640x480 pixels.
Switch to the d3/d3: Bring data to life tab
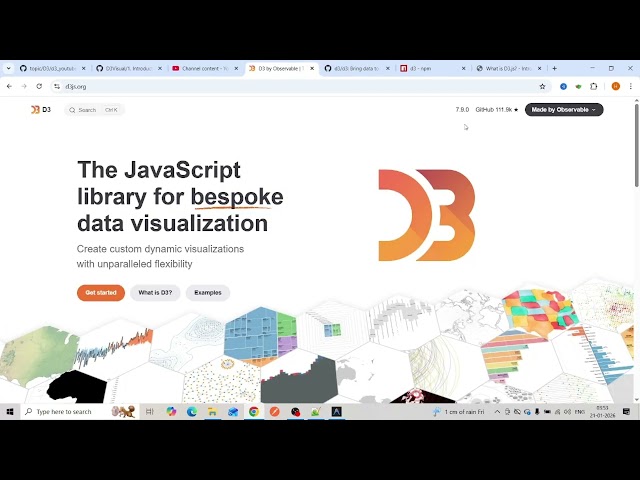click(358, 68)
